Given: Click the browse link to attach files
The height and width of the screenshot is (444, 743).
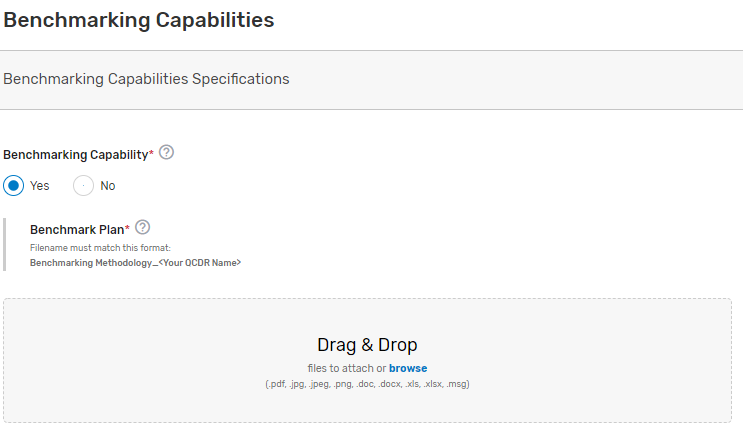Looking at the screenshot, I should pyautogui.click(x=408, y=368).
